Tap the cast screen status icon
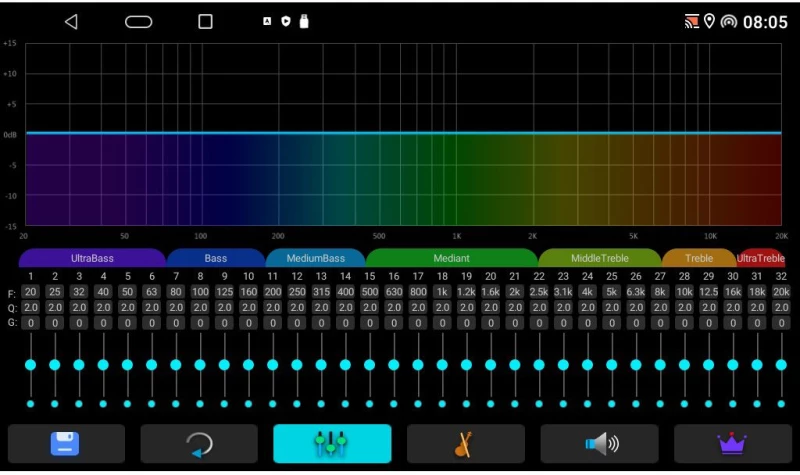 coord(691,21)
